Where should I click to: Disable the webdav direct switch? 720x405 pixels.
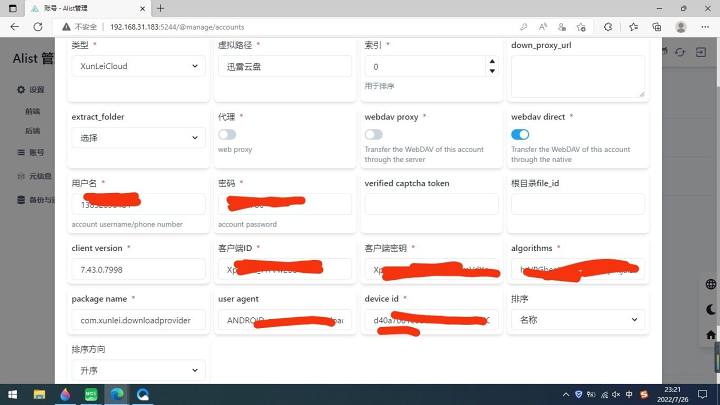click(520, 135)
